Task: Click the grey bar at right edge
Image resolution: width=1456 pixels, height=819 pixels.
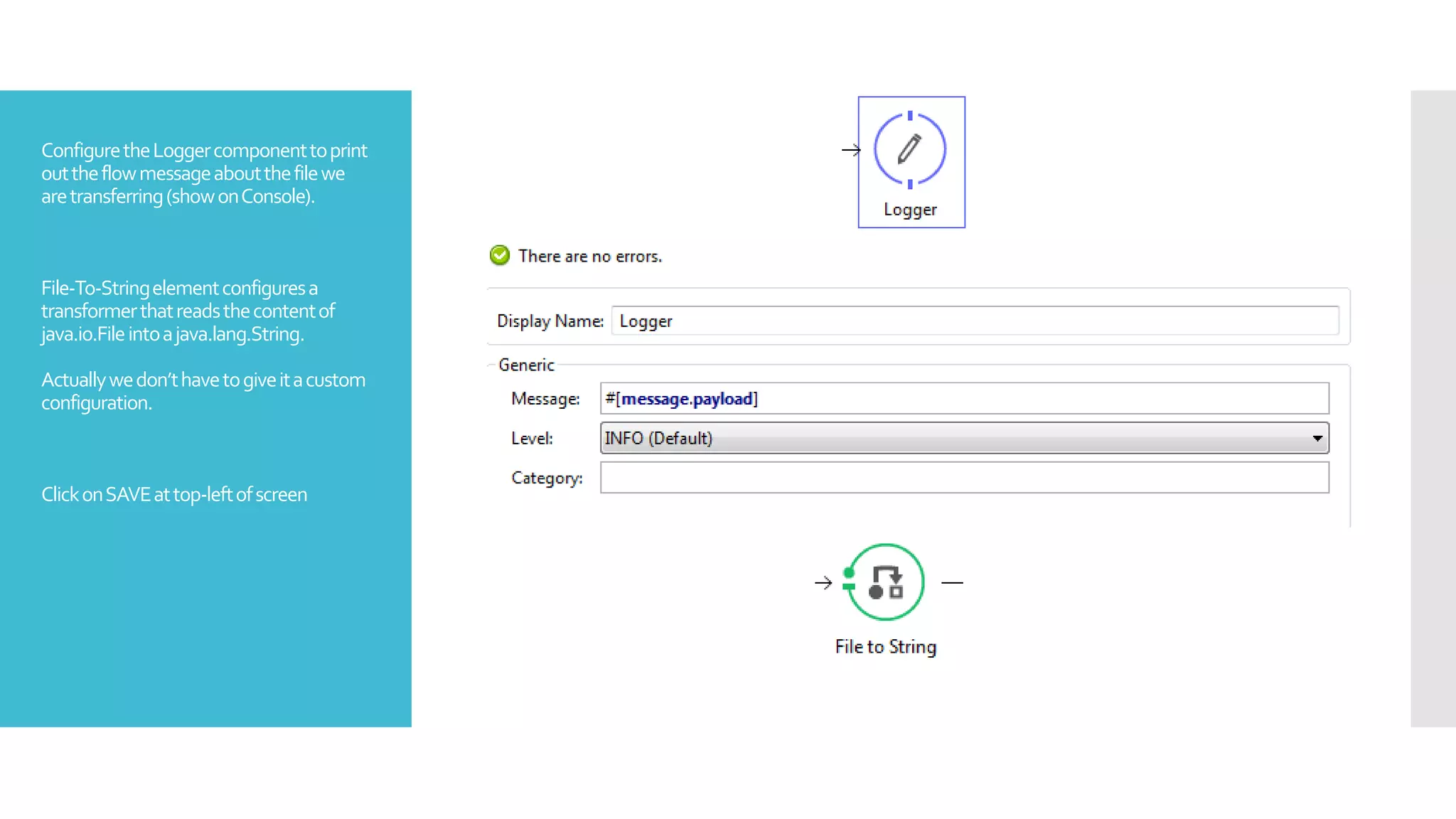Action: click(x=1433, y=409)
